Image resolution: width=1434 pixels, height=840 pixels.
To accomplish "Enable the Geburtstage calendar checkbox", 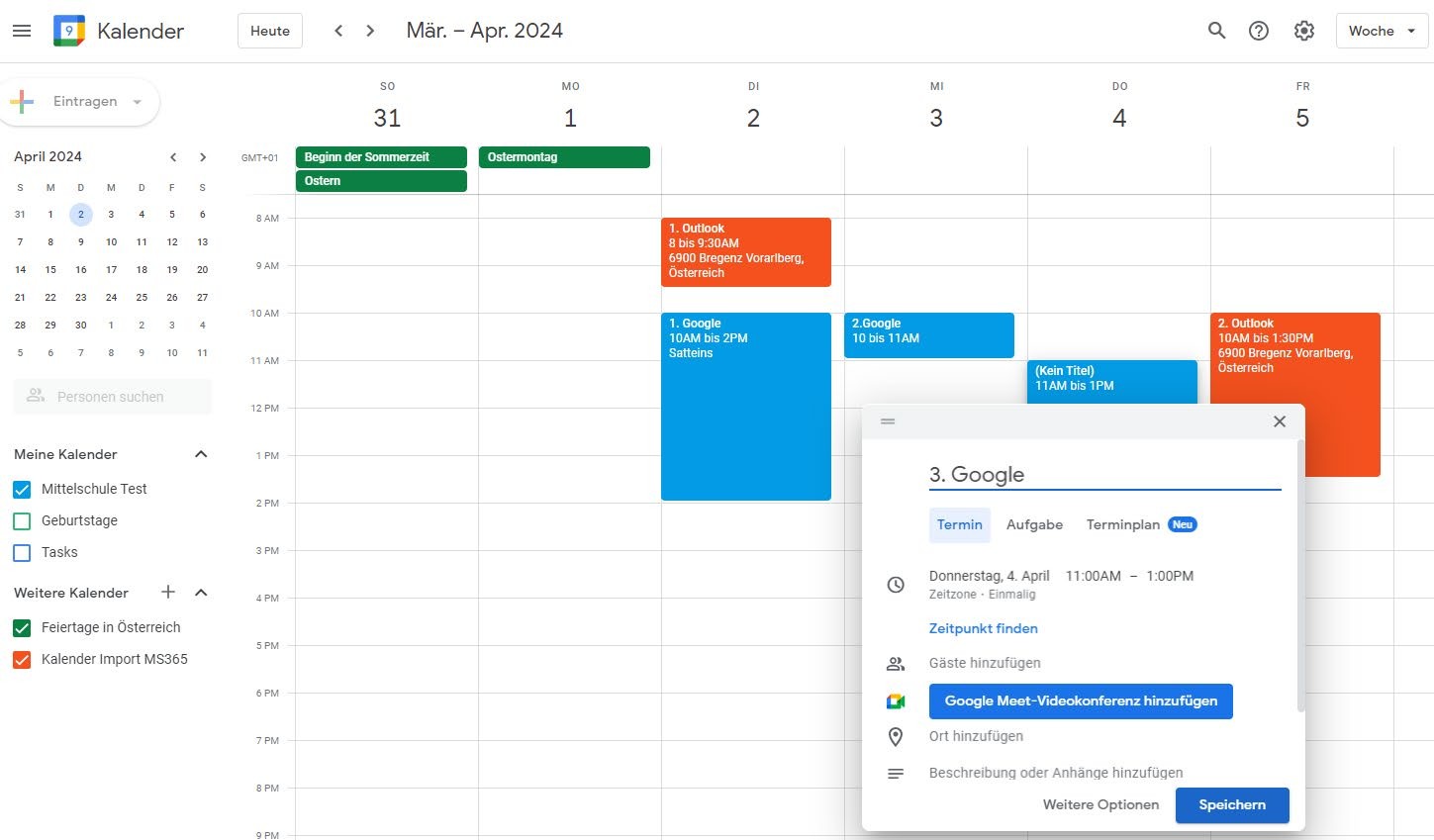I will pyautogui.click(x=22, y=520).
